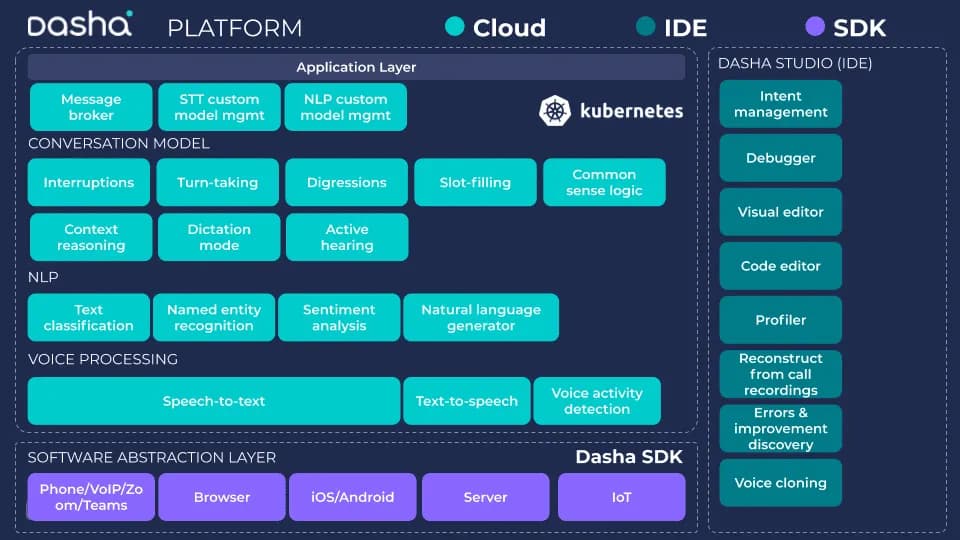
Task: Click the Dasha SDK label
Action: (x=629, y=457)
